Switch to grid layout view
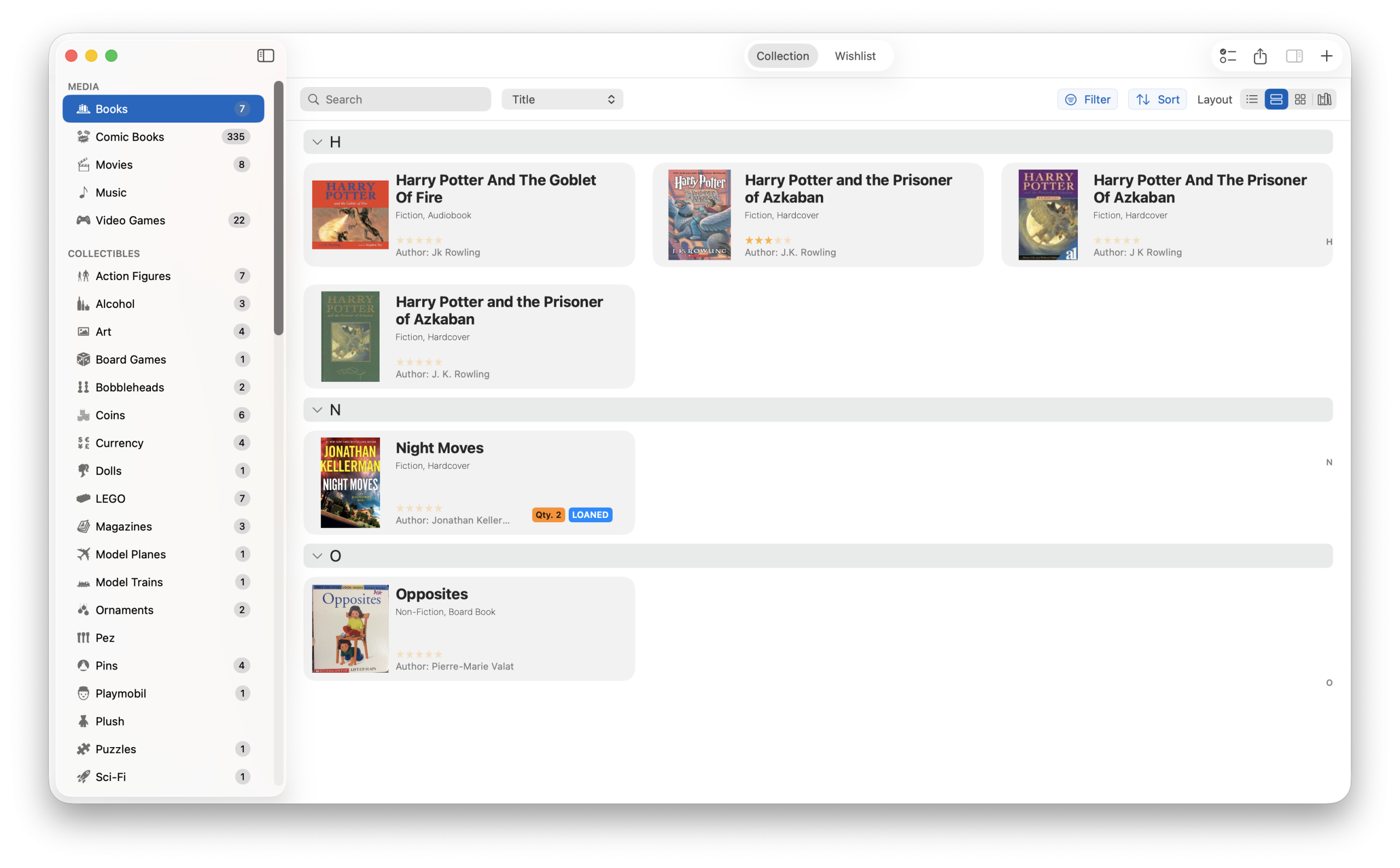The height and width of the screenshot is (868, 1400). point(1300,99)
